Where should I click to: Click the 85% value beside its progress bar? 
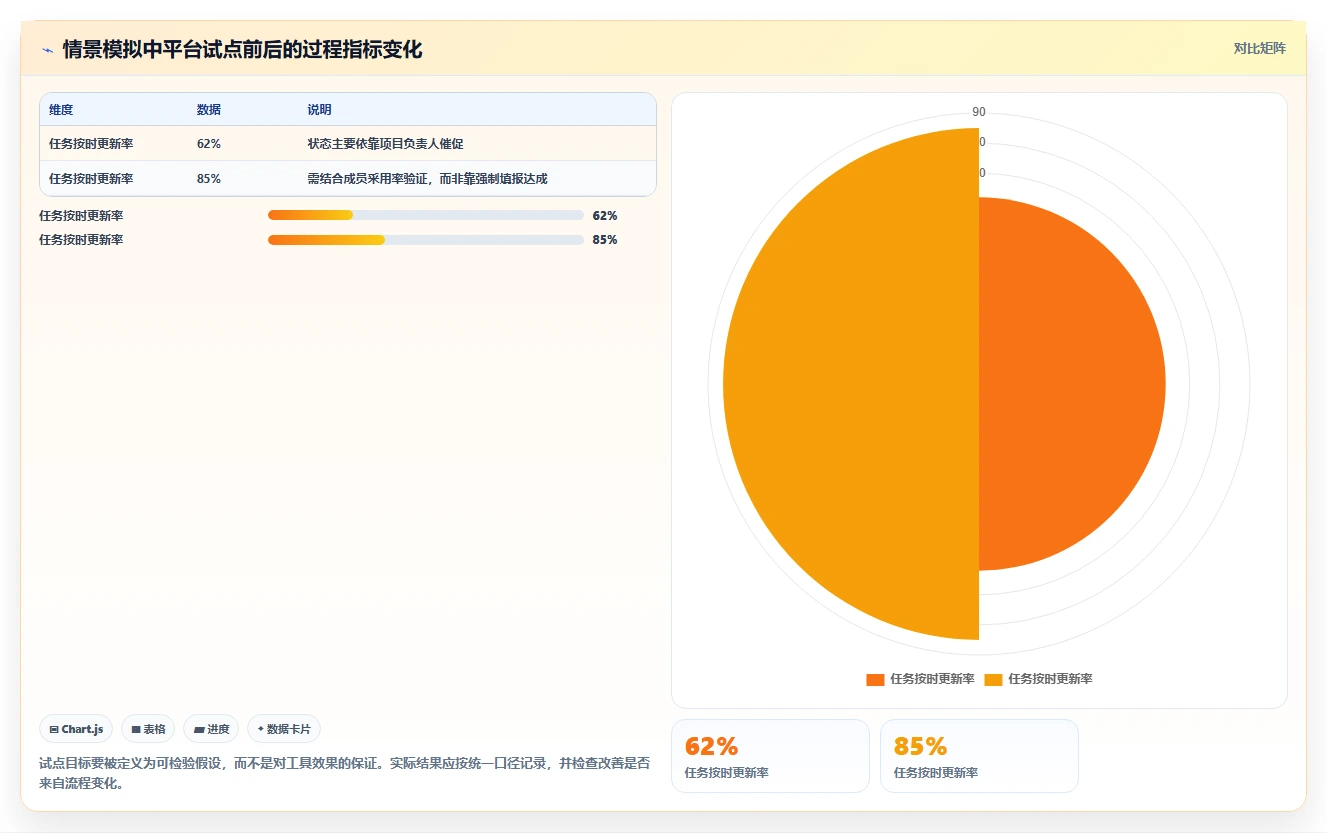tap(605, 240)
